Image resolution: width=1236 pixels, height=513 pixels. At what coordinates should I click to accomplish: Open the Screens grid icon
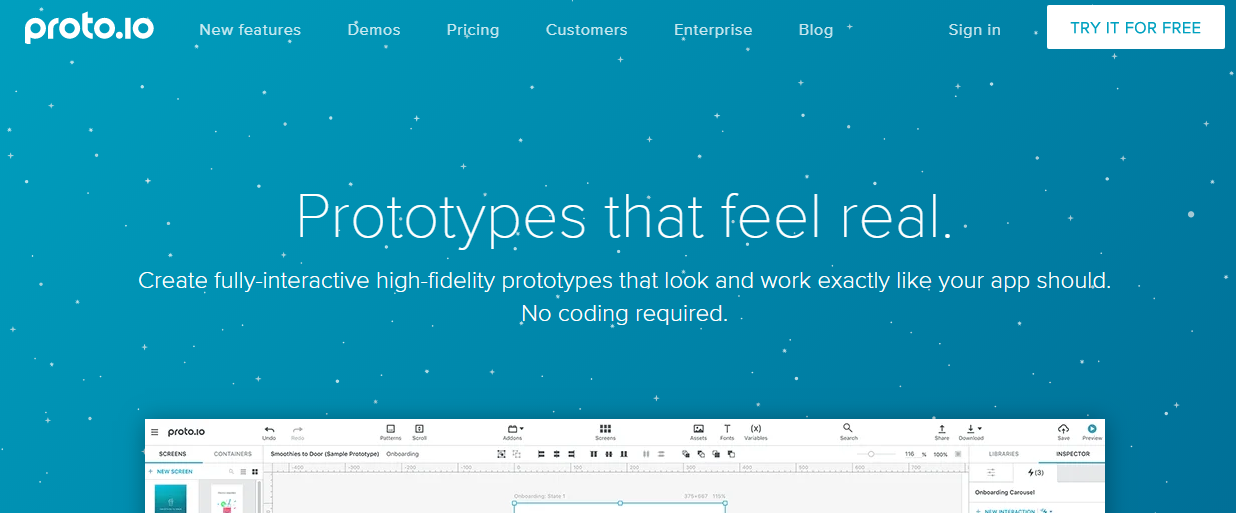(605, 429)
